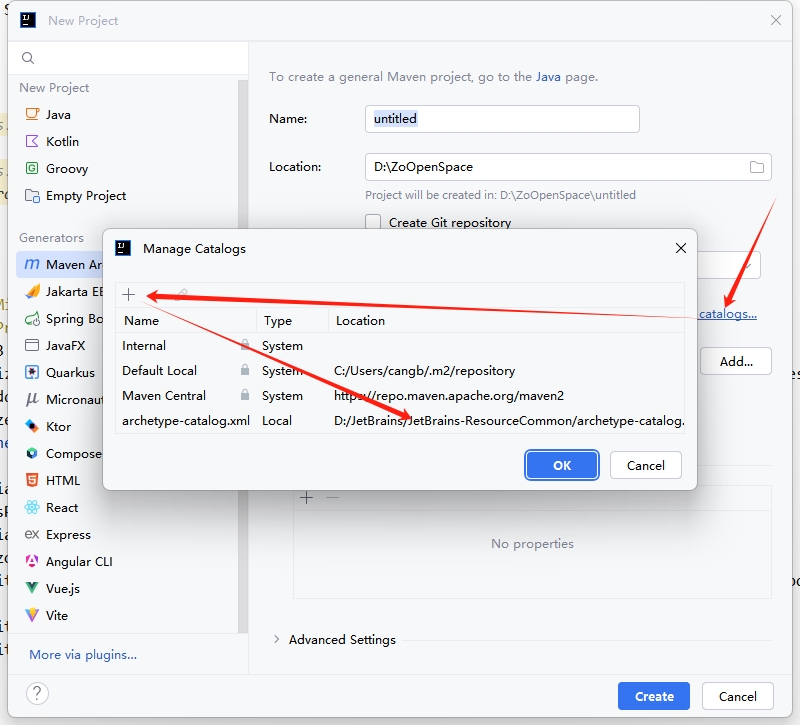Select the Java project type icon
Screen dimensions: 800x725
(32, 114)
